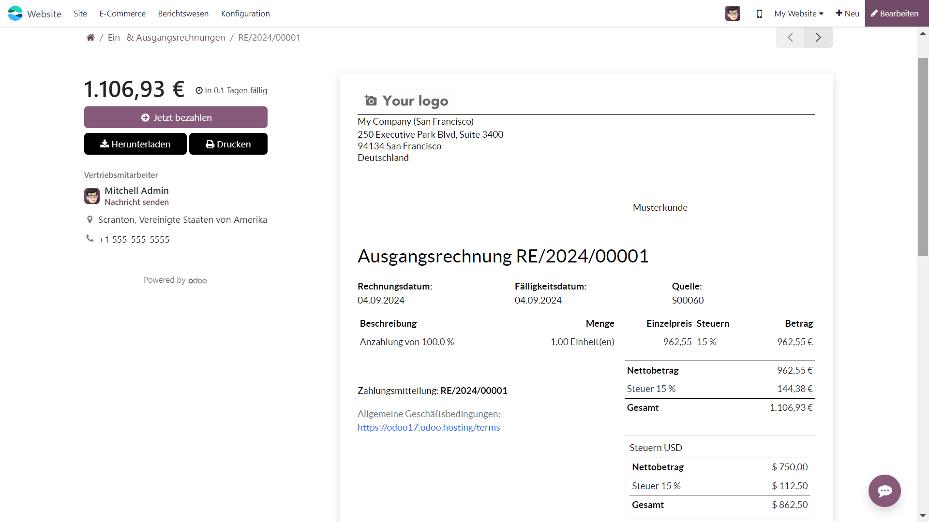Click the camera icon next to Your logo
This screenshot has height=522, width=929.
pyautogui.click(x=370, y=101)
